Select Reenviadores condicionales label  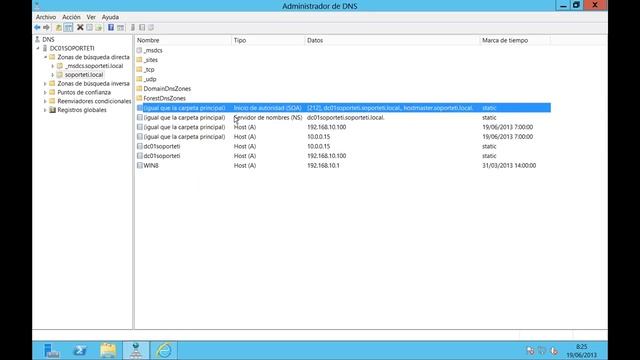94,101
